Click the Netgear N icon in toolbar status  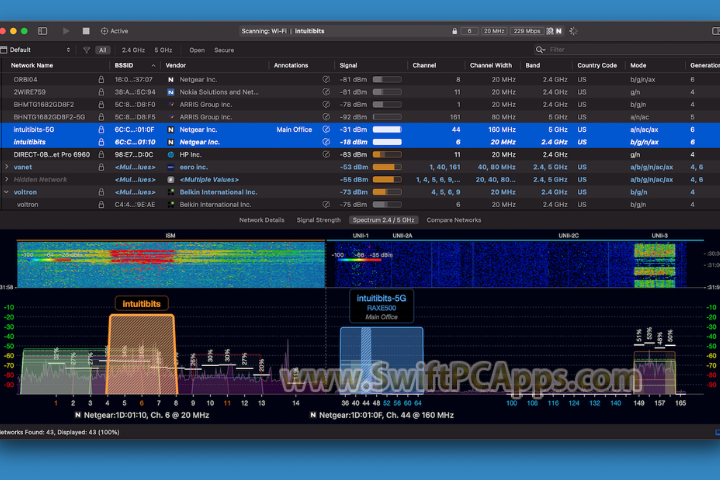559,31
